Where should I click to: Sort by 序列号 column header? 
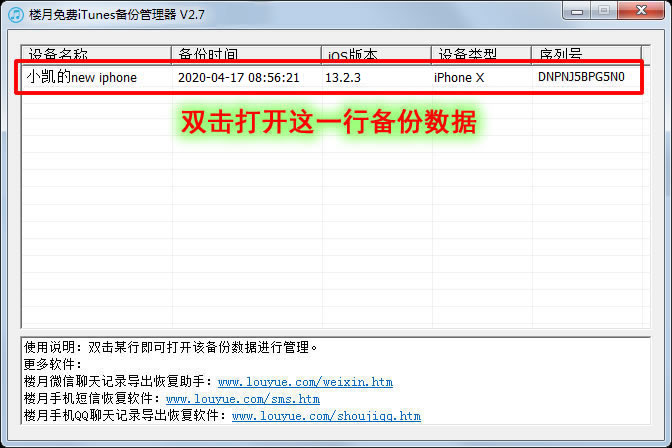pyautogui.click(x=586, y=54)
